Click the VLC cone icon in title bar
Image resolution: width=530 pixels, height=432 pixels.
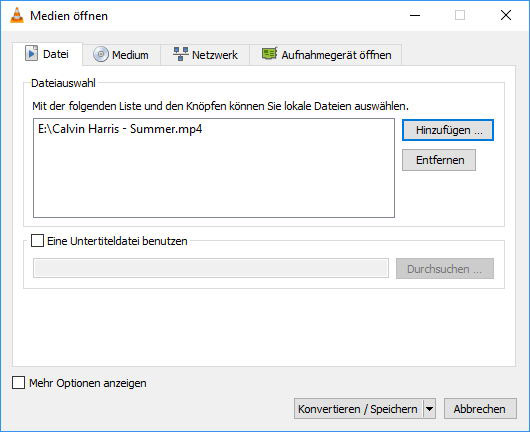pyautogui.click(x=17, y=15)
